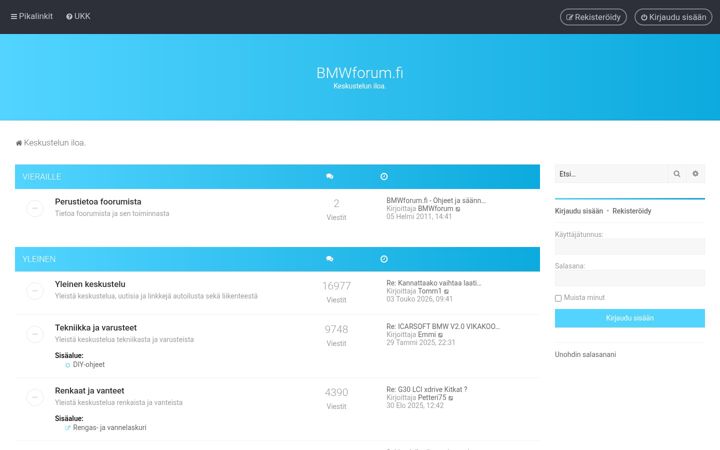The height and width of the screenshot is (450, 720).
Task: Click the Rekisteröidy button in top bar
Action: pyautogui.click(x=593, y=17)
